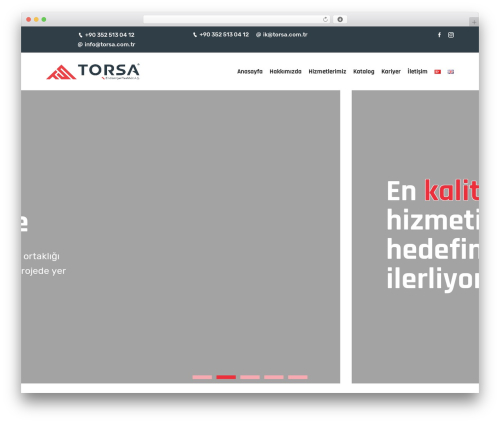Select the active red second slide indicator
500x423 pixels.
point(226,377)
